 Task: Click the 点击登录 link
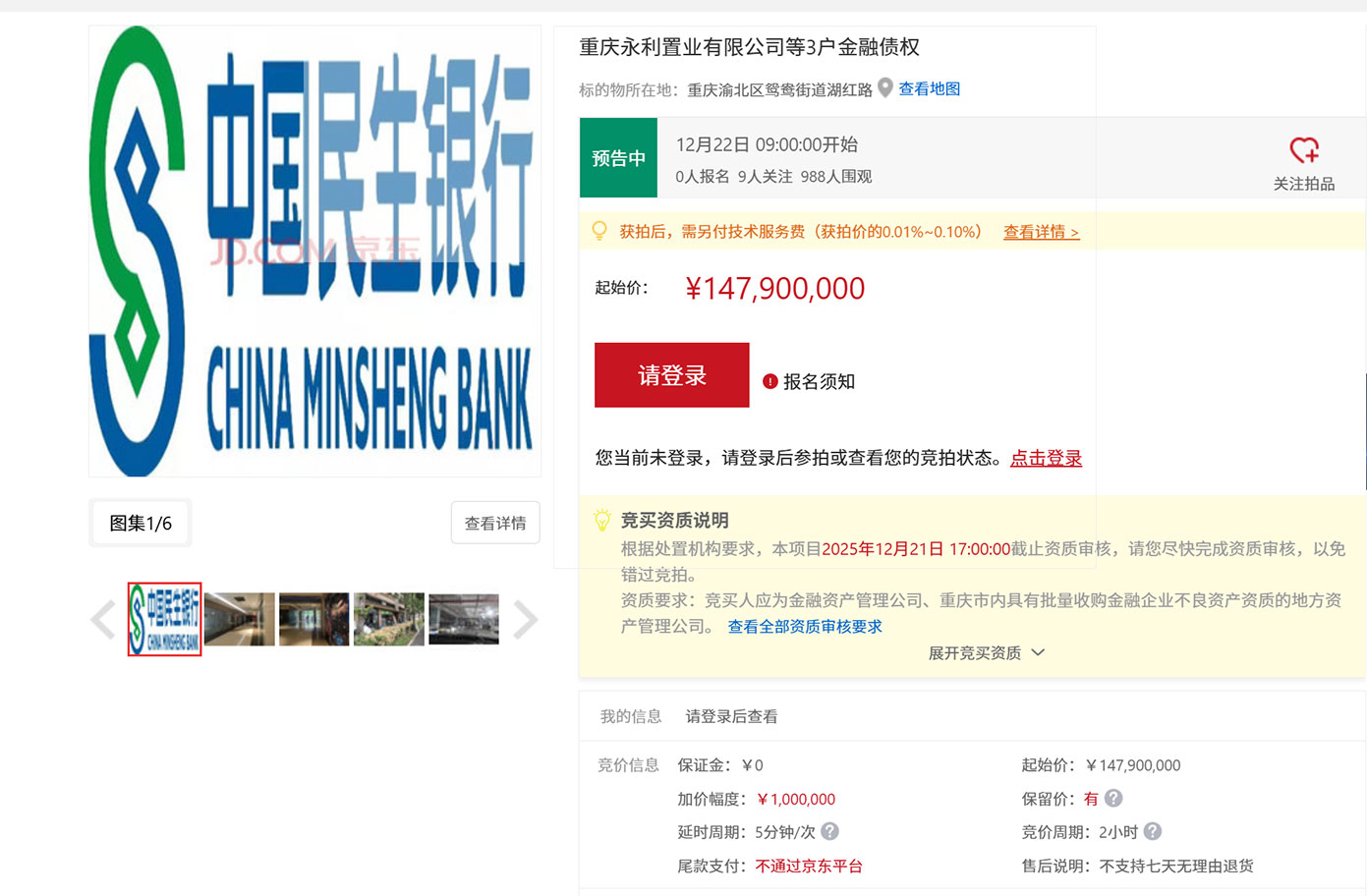[1046, 458]
